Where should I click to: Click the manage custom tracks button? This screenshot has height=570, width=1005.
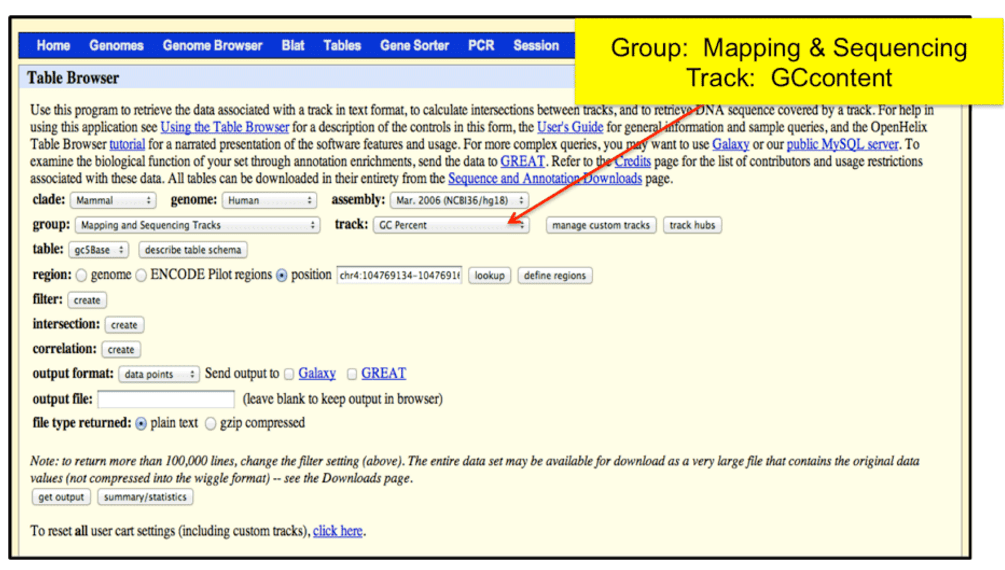pyautogui.click(x=601, y=225)
